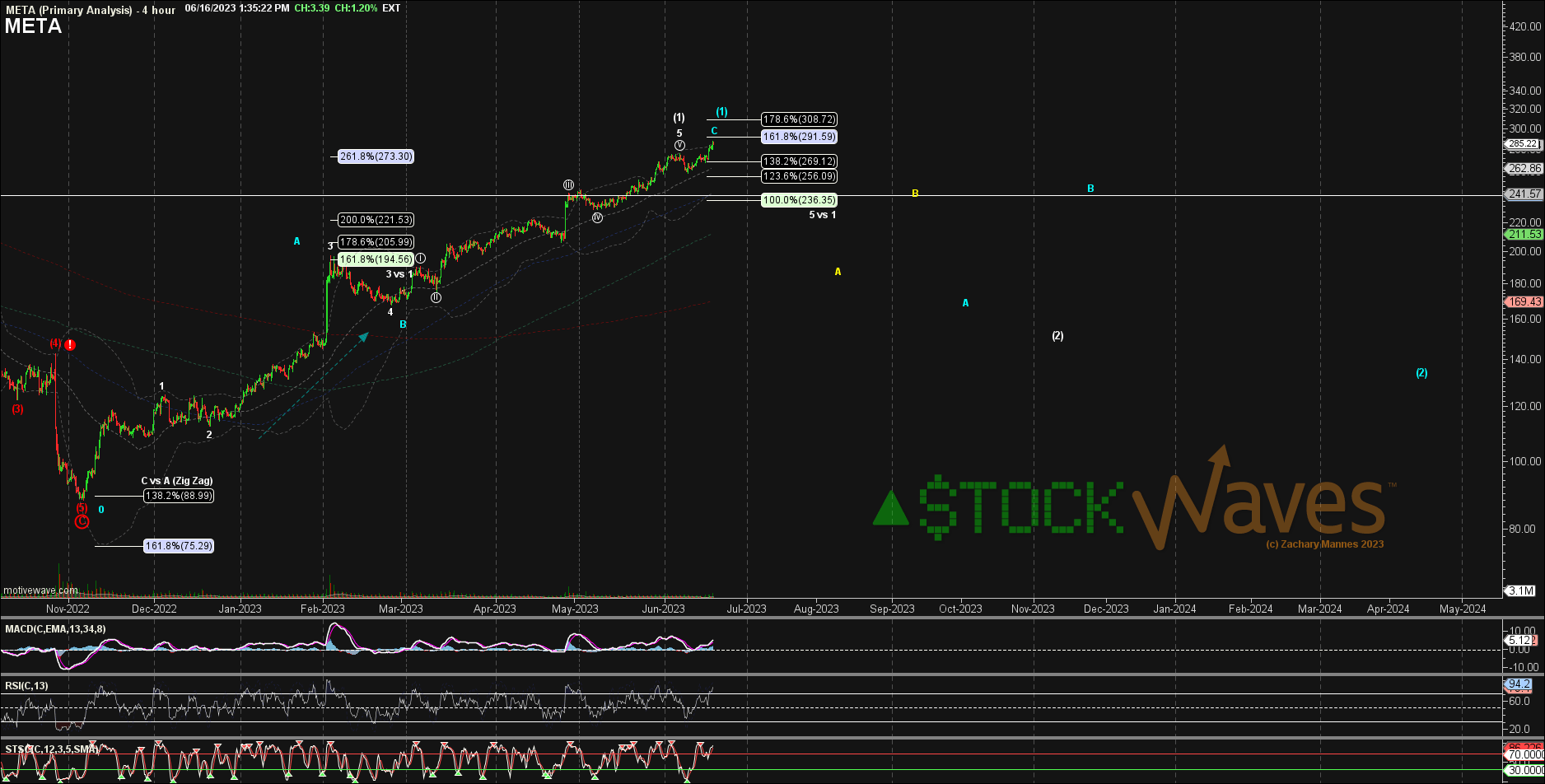Select the red (5) wave label

pyautogui.click(x=82, y=507)
